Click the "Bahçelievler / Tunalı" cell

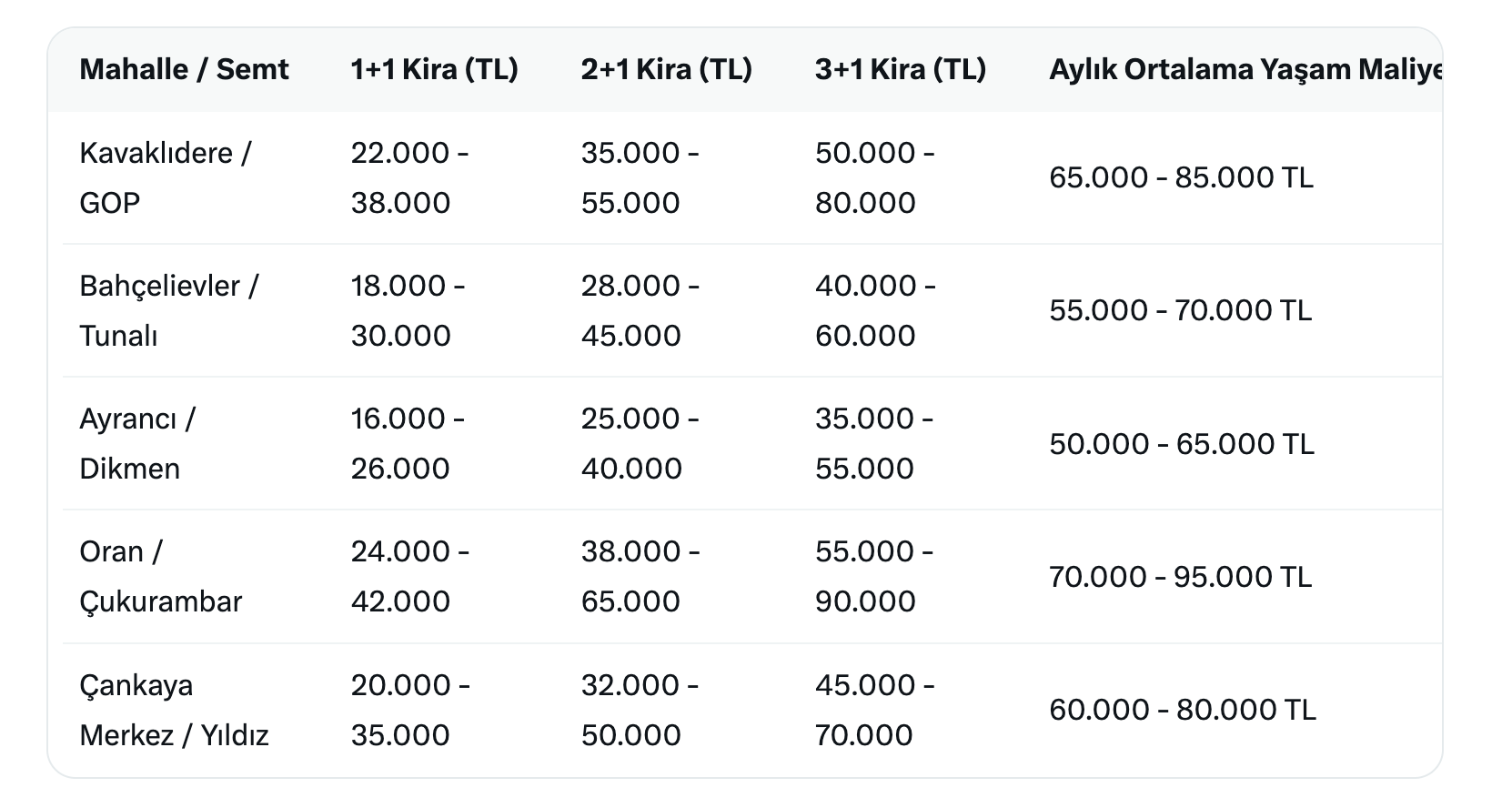pyautogui.click(x=168, y=310)
